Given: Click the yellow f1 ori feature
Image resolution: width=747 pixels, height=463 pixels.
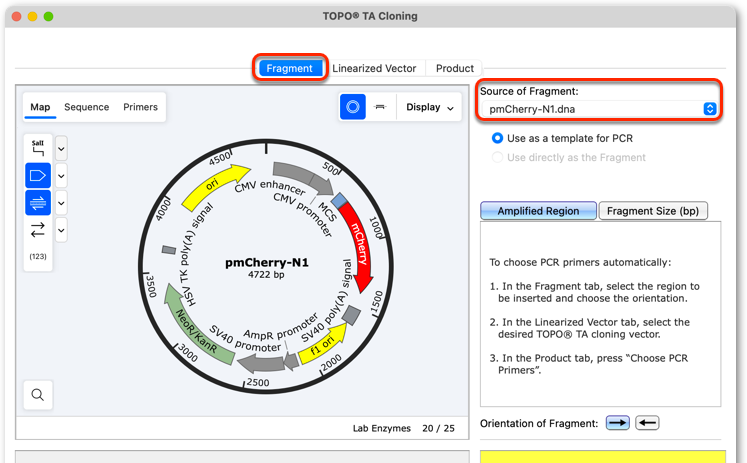Looking at the screenshot, I should point(322,346).
